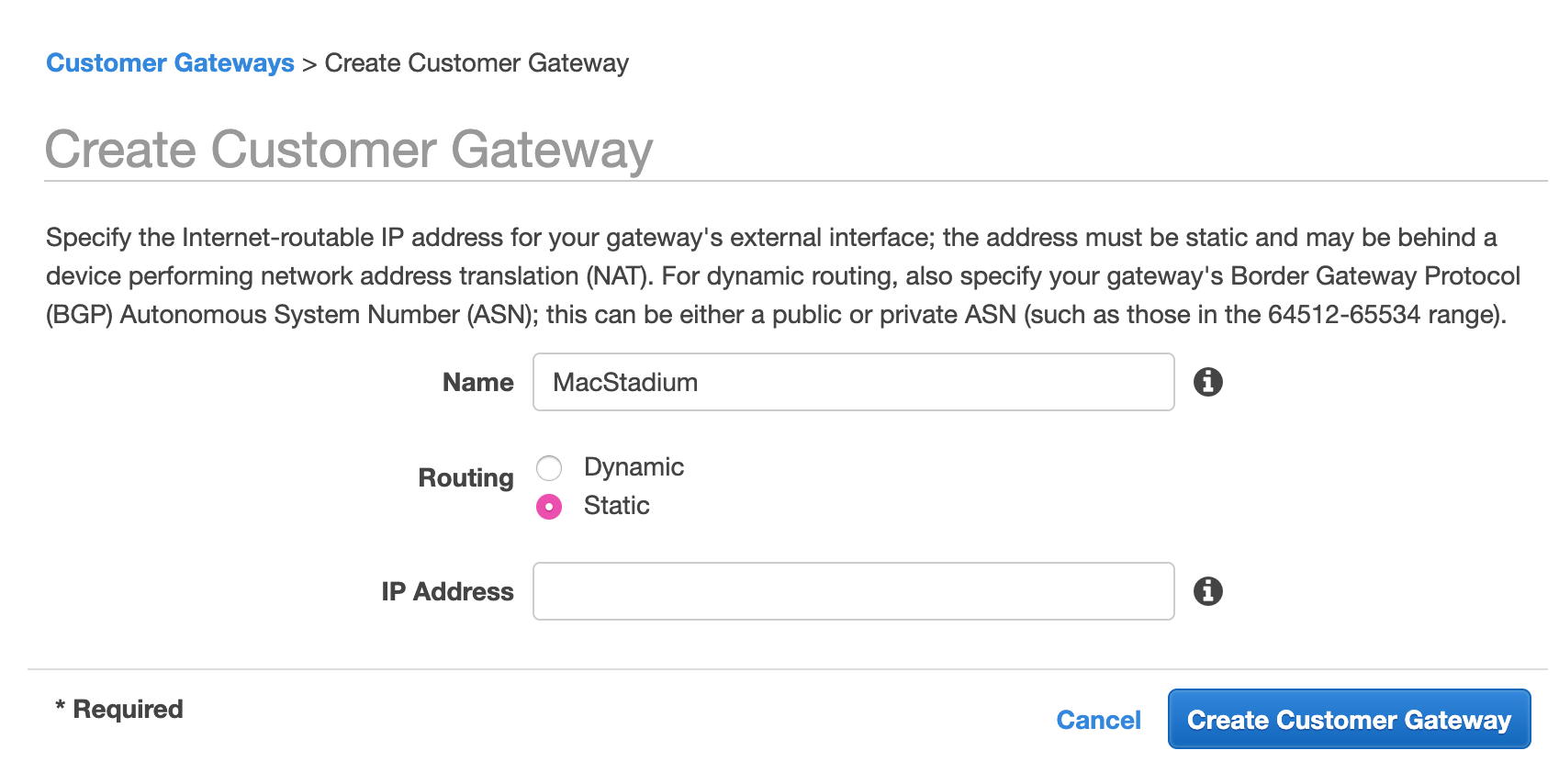Tap the information icon on the IP row
Screen dimensions: 1559x784
coord(1209,590)
